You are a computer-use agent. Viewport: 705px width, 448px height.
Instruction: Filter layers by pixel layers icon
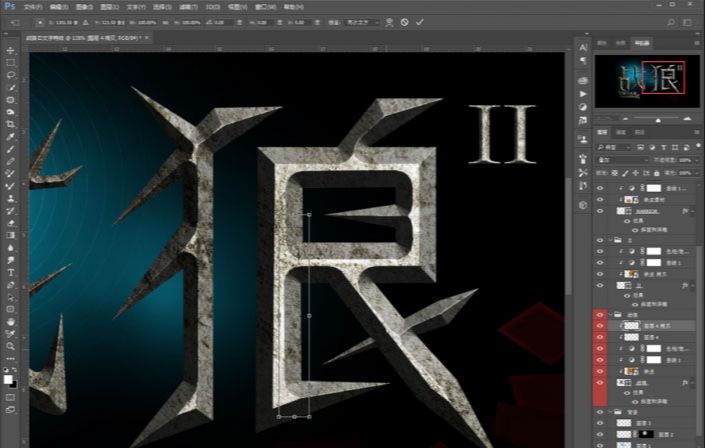[640, 148]
